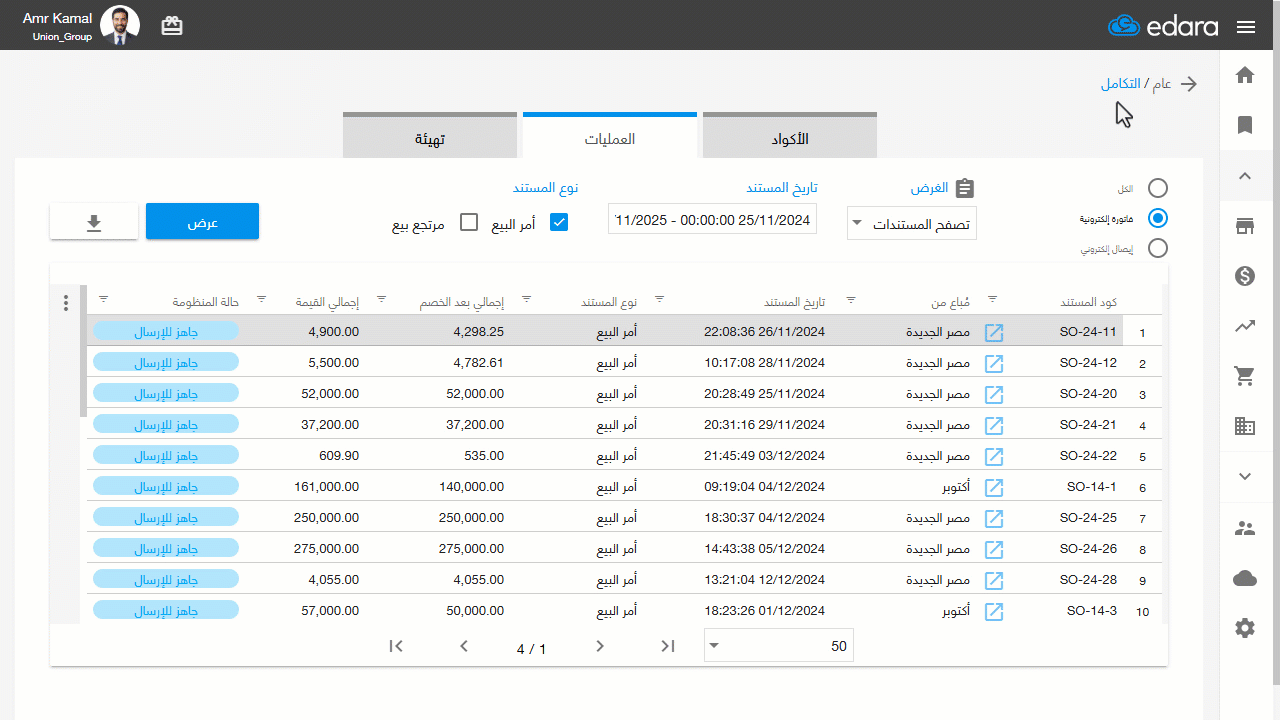
Task: Open document link icon for SO-24-28
Action: pyautogui.click(x=994, y=581)
